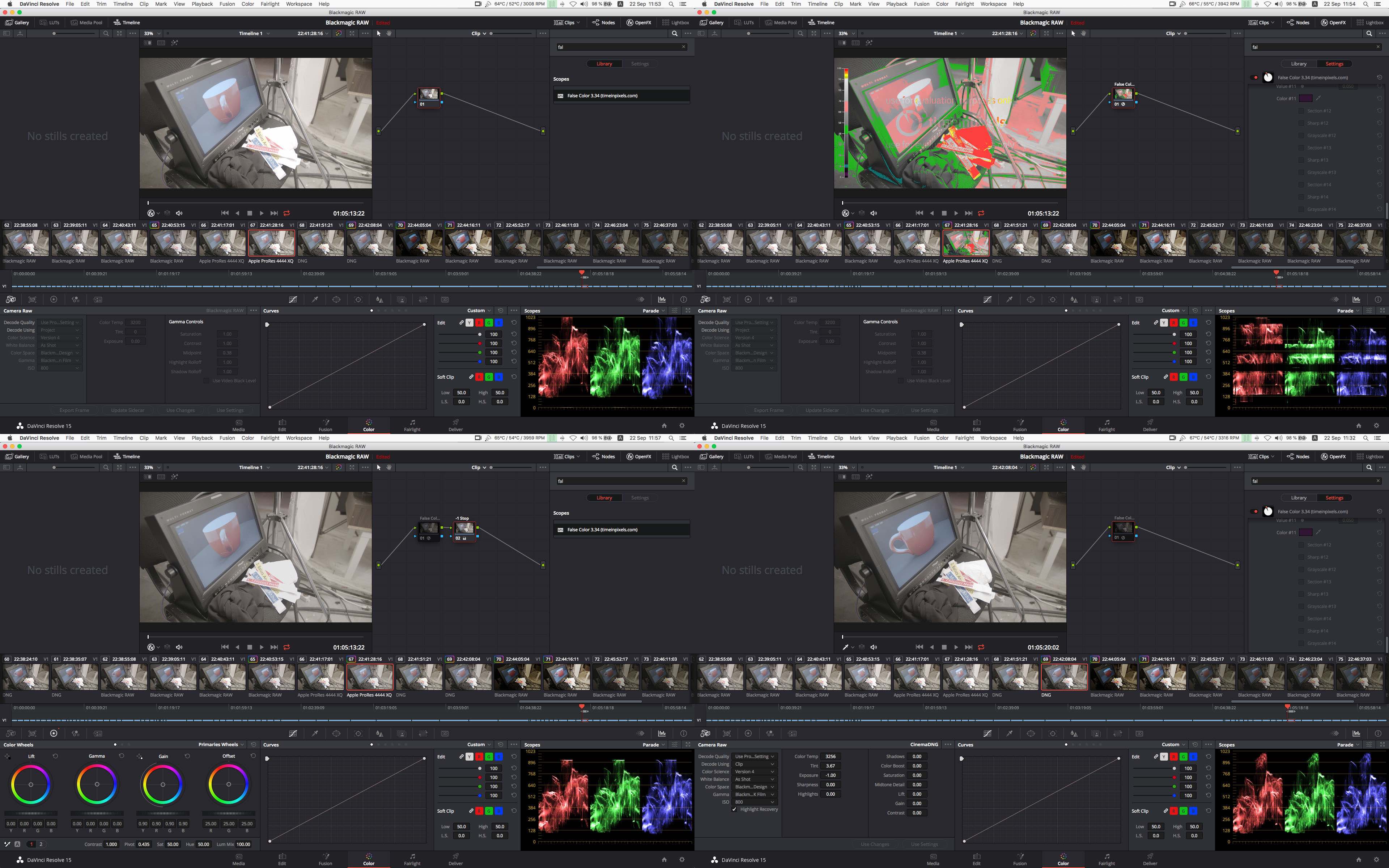The image size is (1389, 868).
Task: Click Color #11 eyedropper in top-right settings
Action: (1319, 98)
